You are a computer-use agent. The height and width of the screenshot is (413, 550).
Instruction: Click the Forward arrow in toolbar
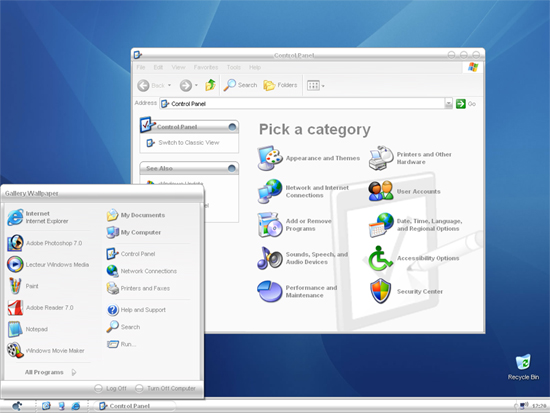186,85
